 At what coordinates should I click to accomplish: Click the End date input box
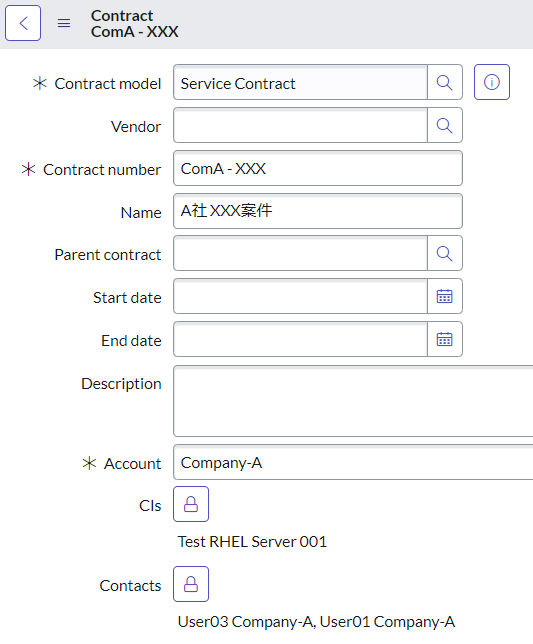(301, 339)
